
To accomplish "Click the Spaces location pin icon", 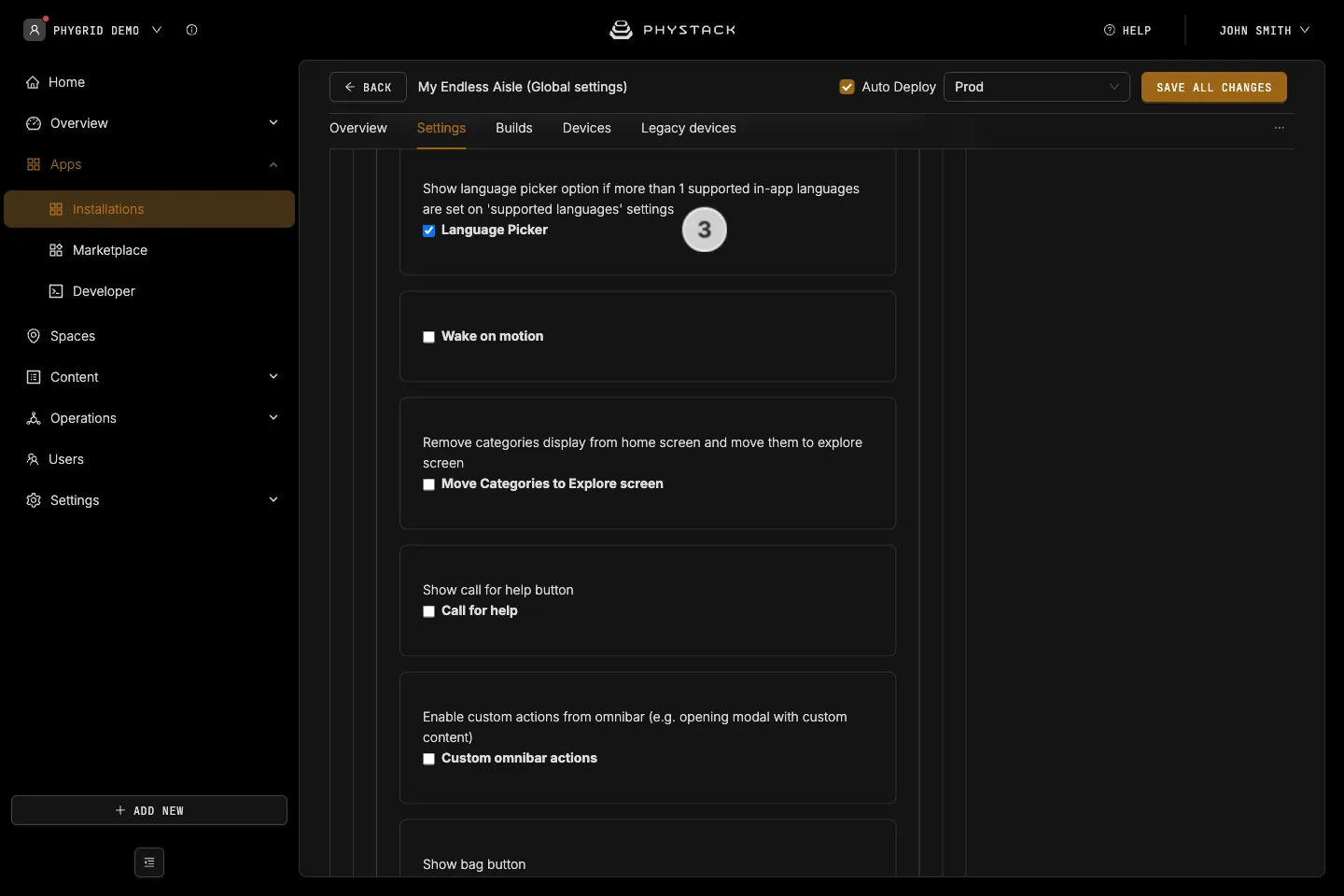I will tap(34, 336).
